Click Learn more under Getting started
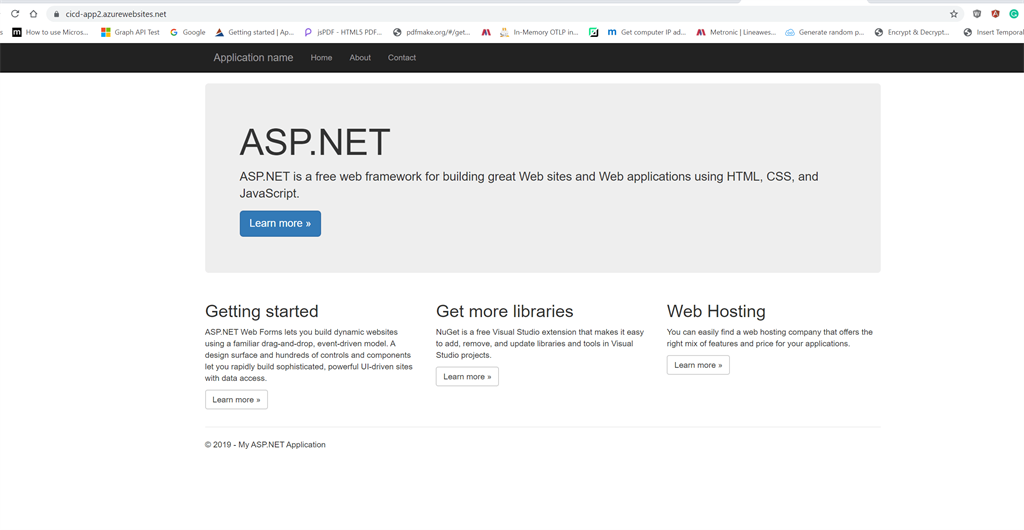Viewport: 1024px width, 530px height. (x=236, y=399)
